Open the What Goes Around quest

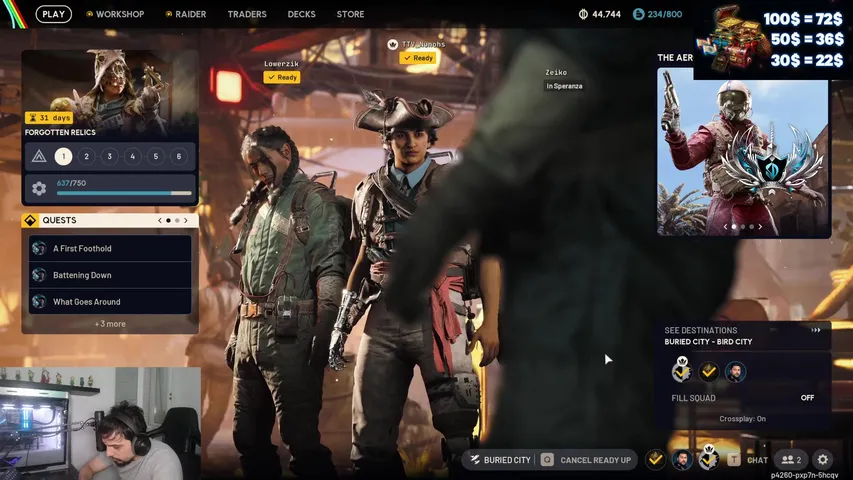(110, 301)
